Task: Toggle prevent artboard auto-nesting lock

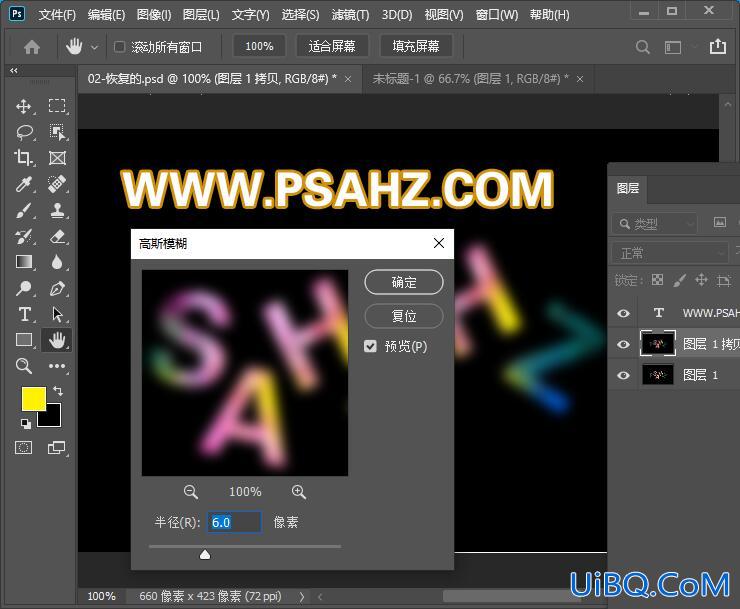Action: click(723, 280)
